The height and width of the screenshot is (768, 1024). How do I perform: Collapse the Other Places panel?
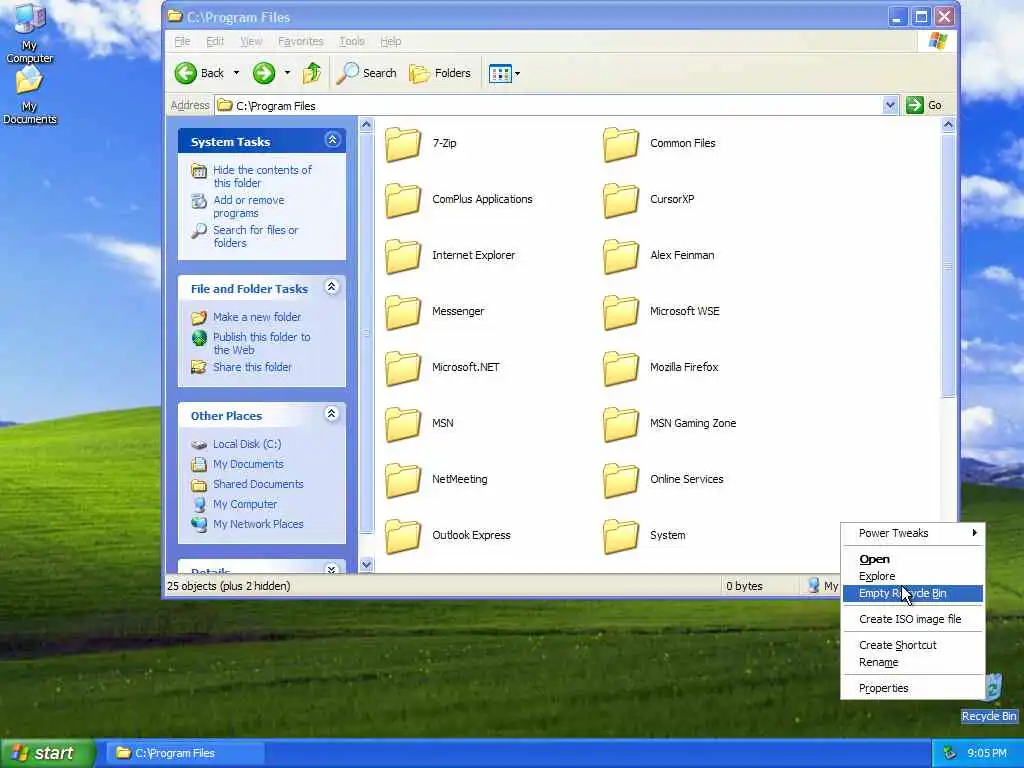(332, 413)
